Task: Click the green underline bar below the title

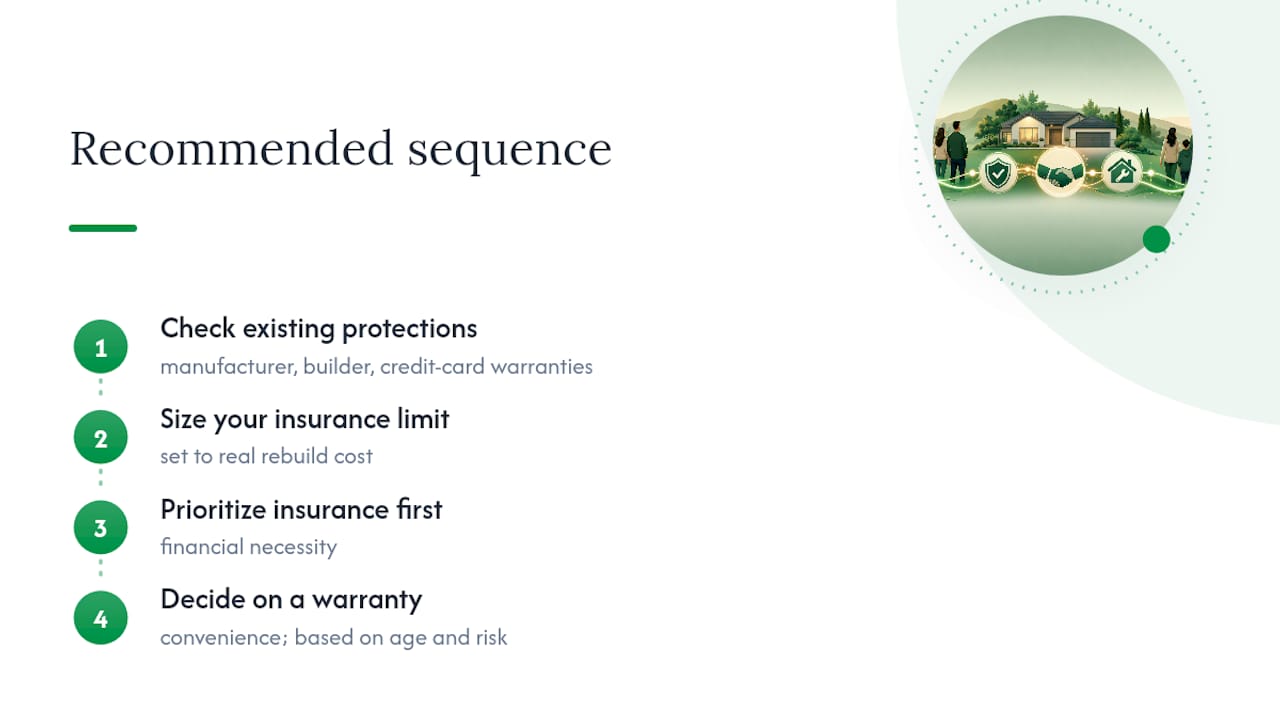Action: point(103,228)
